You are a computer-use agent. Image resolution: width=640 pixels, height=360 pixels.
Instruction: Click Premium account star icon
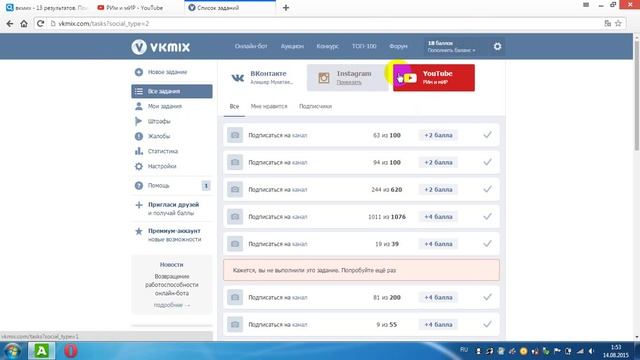139,231
